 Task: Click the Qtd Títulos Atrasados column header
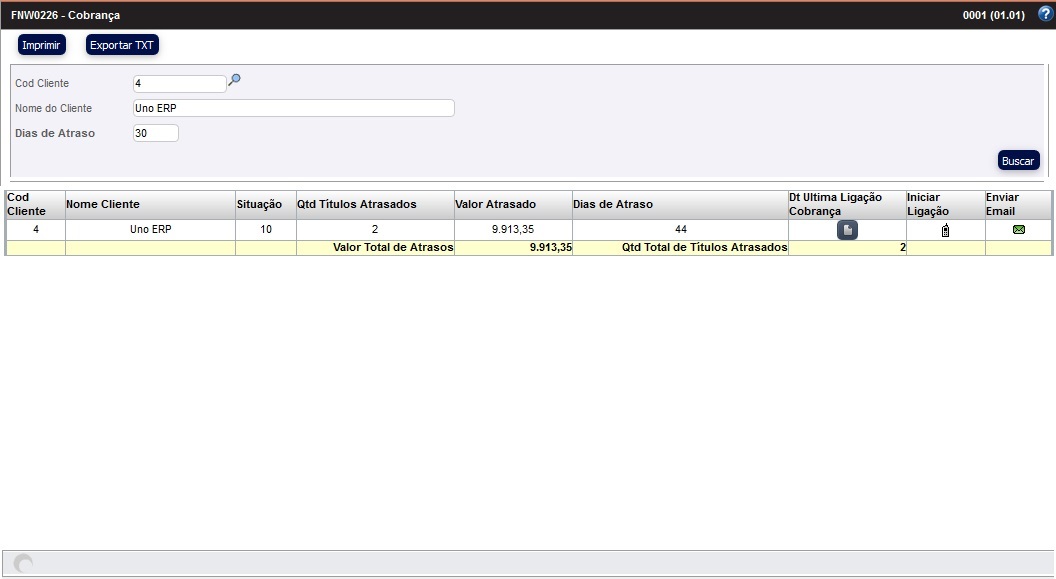(x=356, y=204)
